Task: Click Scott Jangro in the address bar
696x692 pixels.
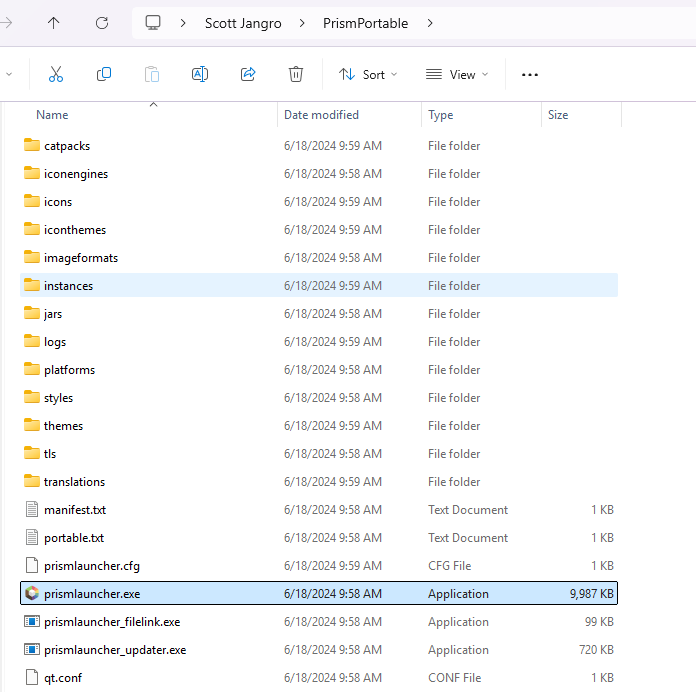Action: tap(243, 23)
